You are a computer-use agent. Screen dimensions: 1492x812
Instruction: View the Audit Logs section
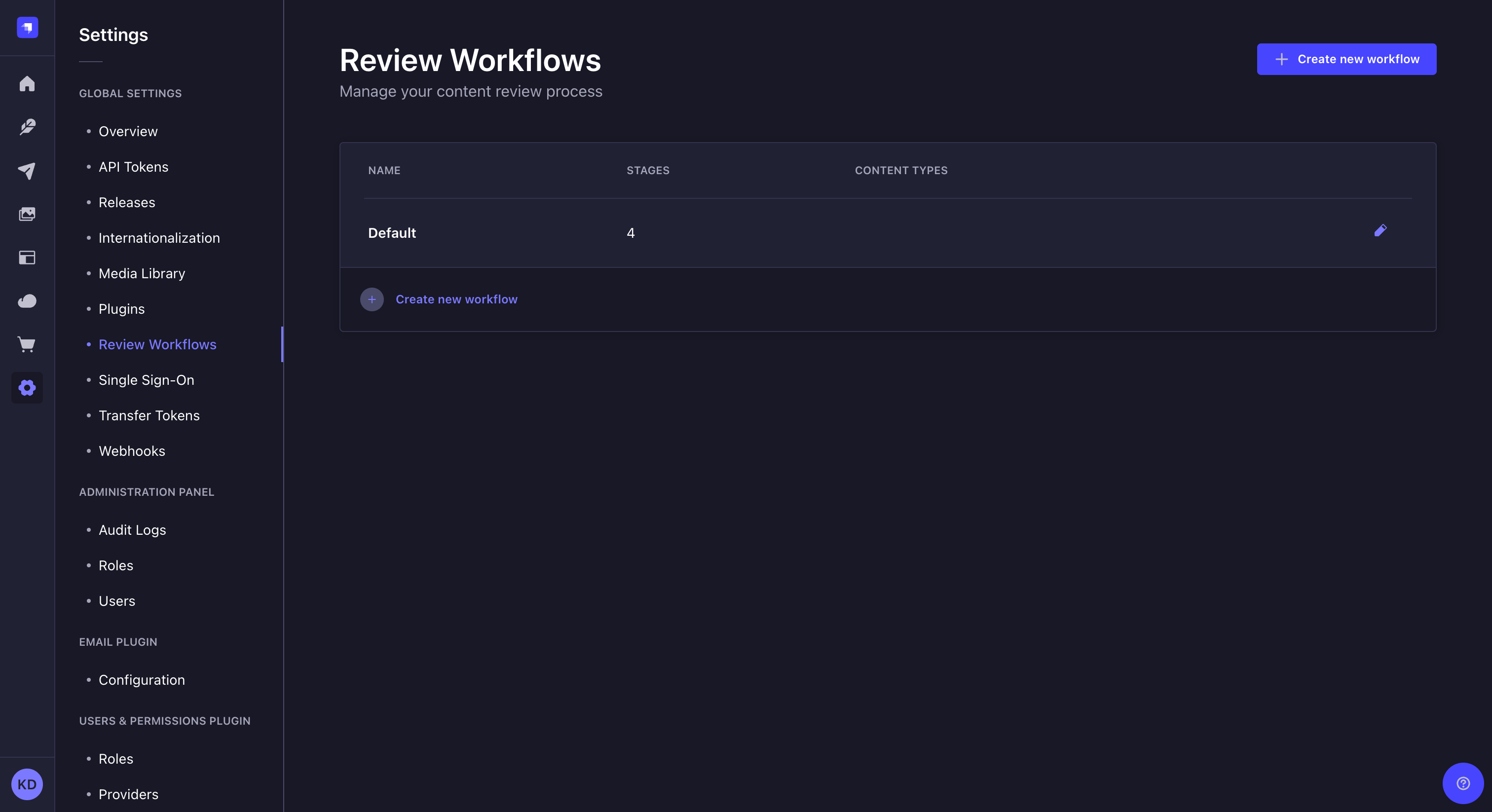click(132, 529)
